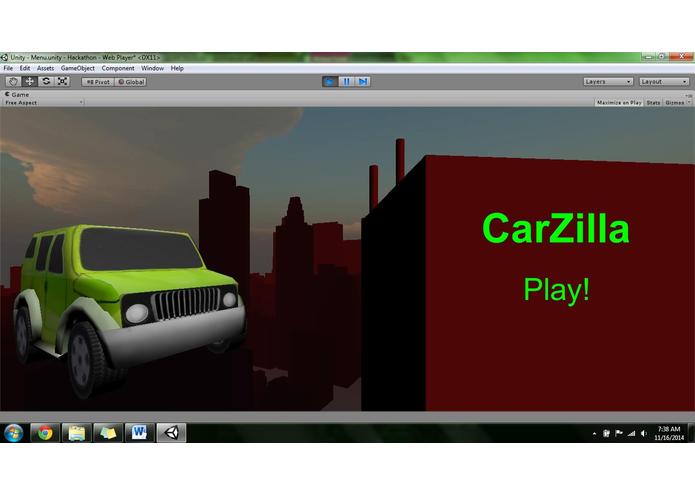
Task: Select the Move (translate) tool
Action: coord(29,82)
